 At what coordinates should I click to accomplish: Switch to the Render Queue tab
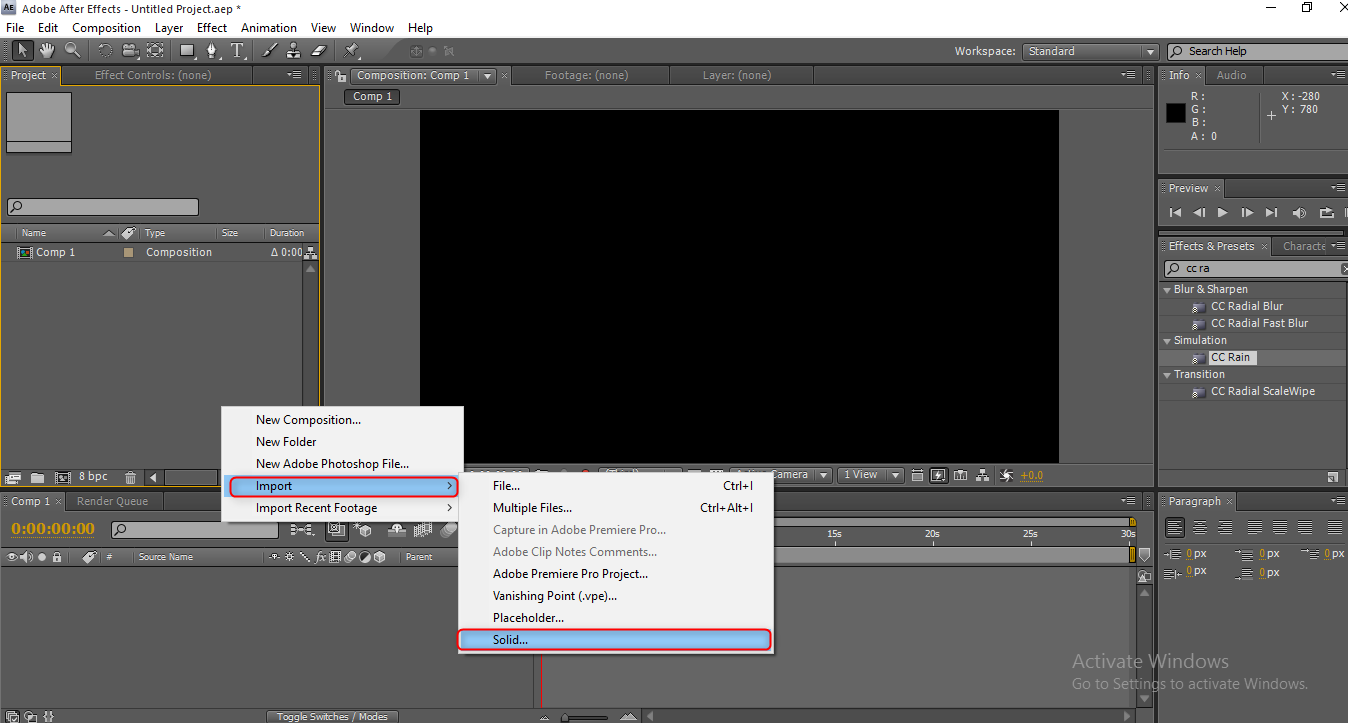112,502
